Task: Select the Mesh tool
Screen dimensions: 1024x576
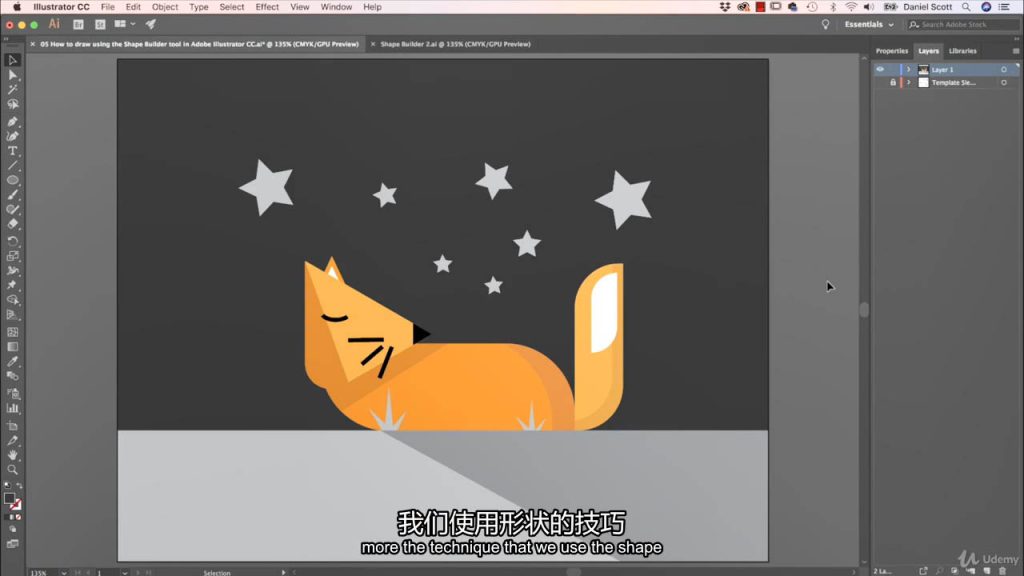Action: [x=12, y=332]
